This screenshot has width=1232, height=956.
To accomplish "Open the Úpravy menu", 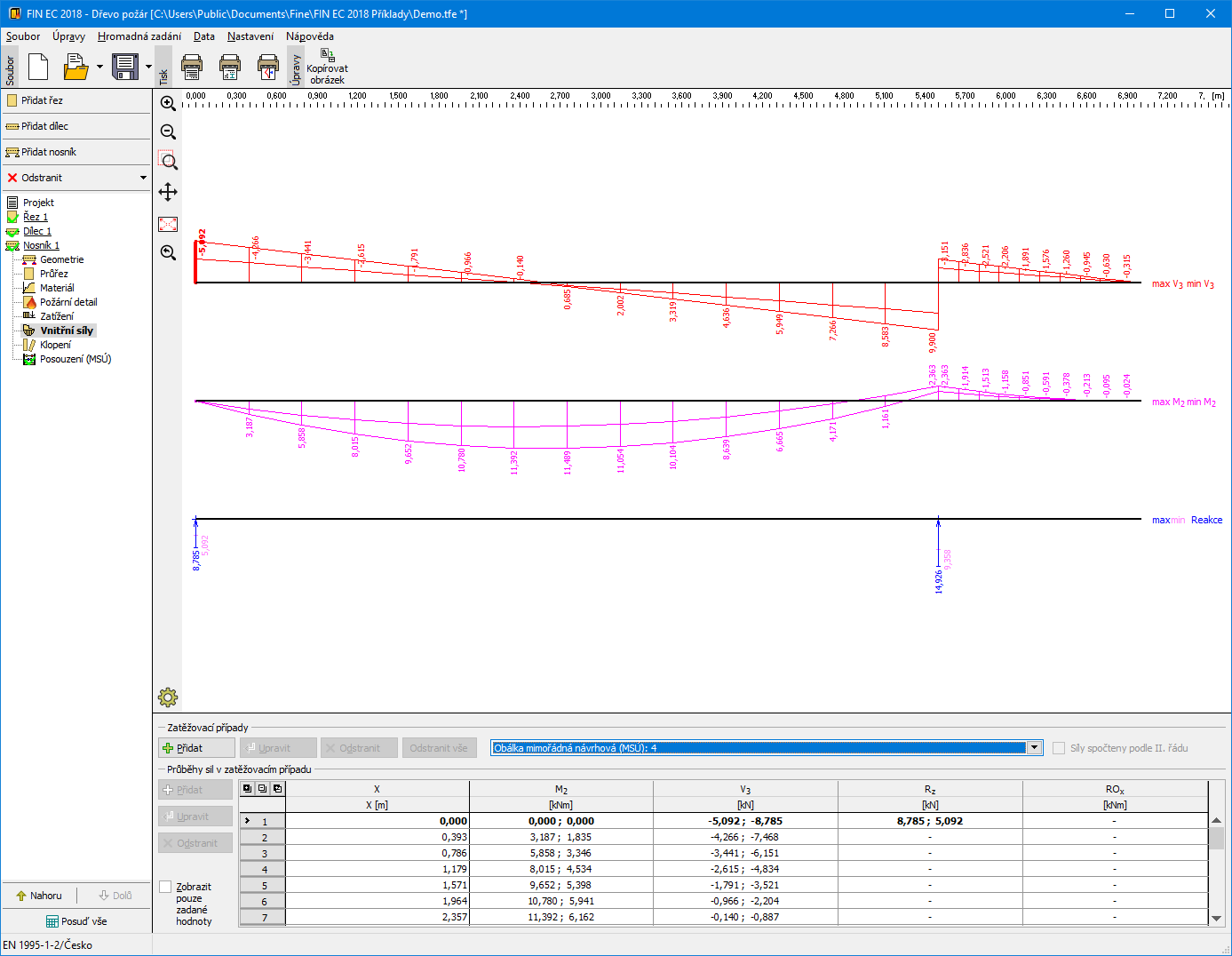I will 68,36.
